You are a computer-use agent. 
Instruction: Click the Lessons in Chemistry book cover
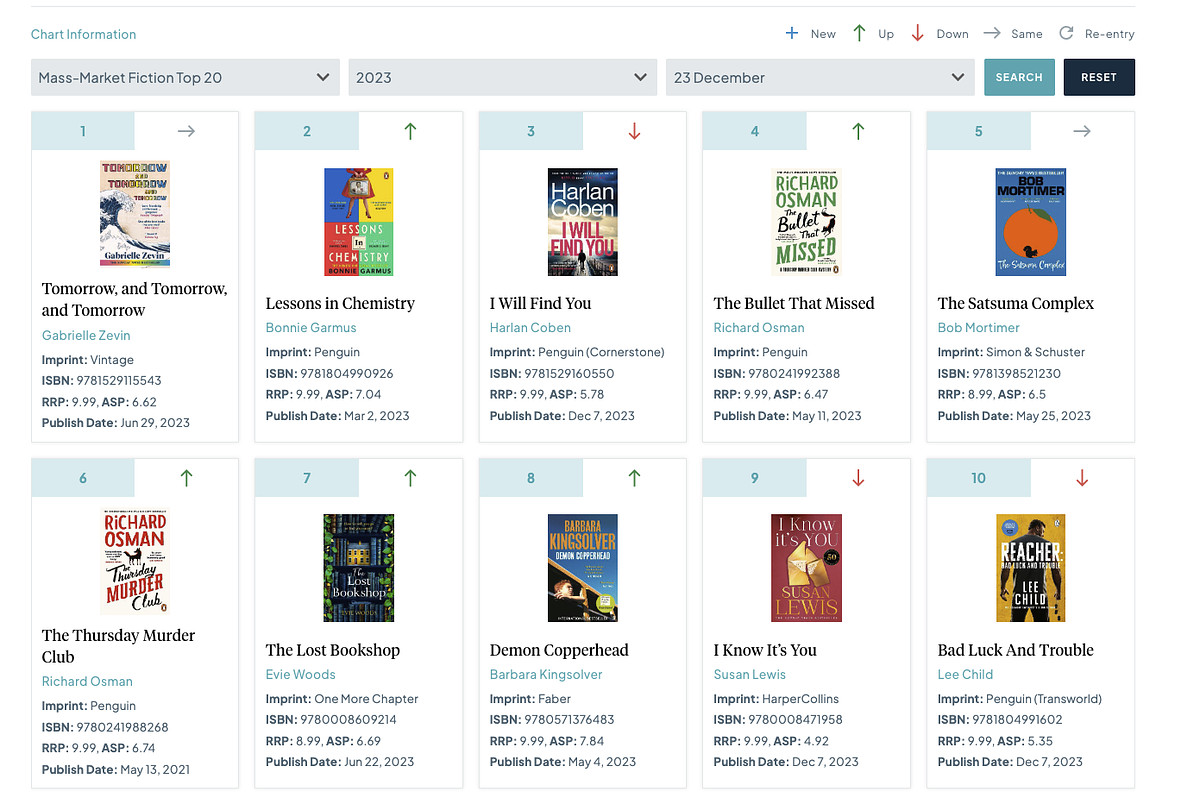(x=359, y=222)
